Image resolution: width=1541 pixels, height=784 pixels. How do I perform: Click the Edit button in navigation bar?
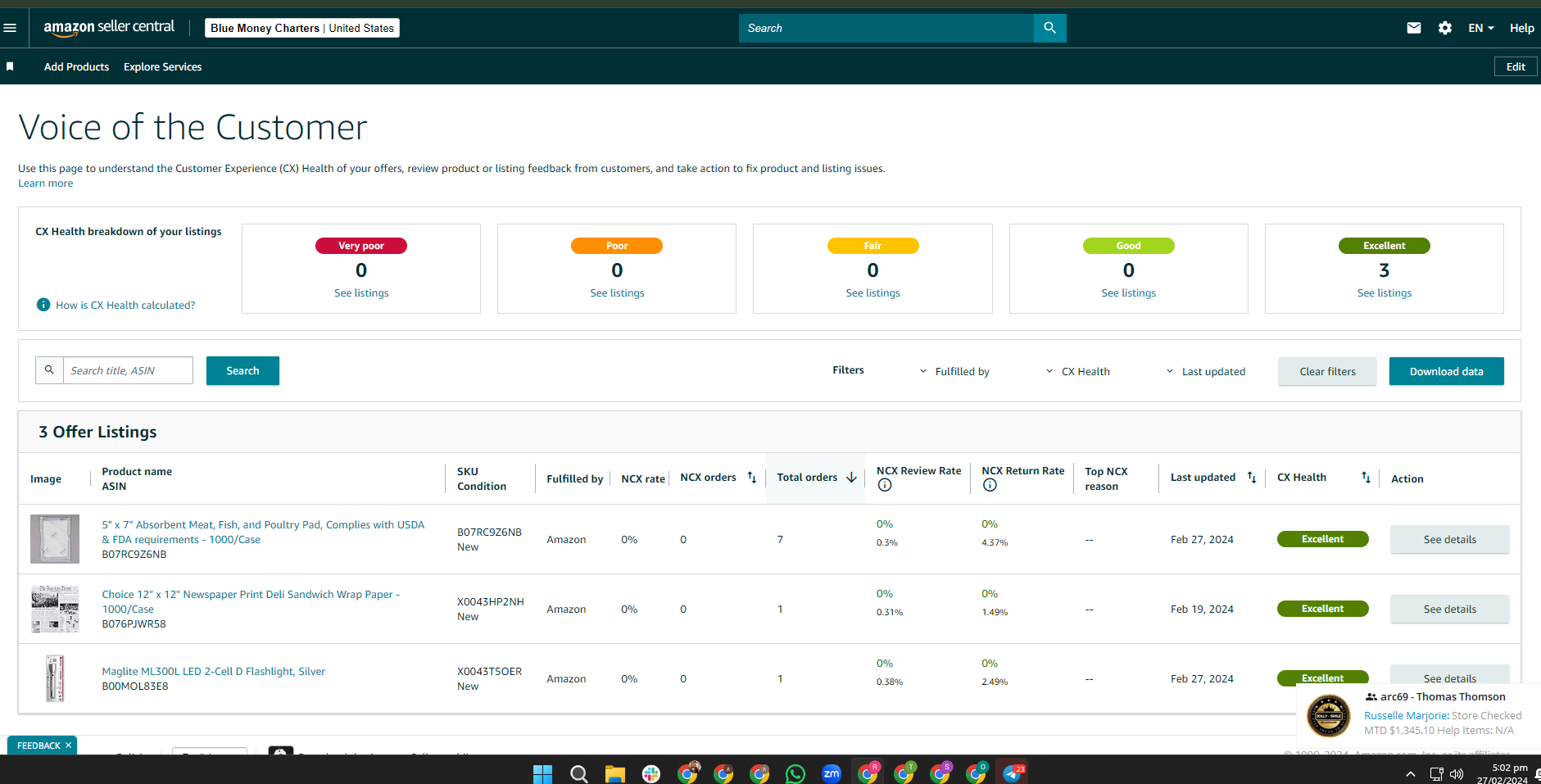(x=1516, y=66)
